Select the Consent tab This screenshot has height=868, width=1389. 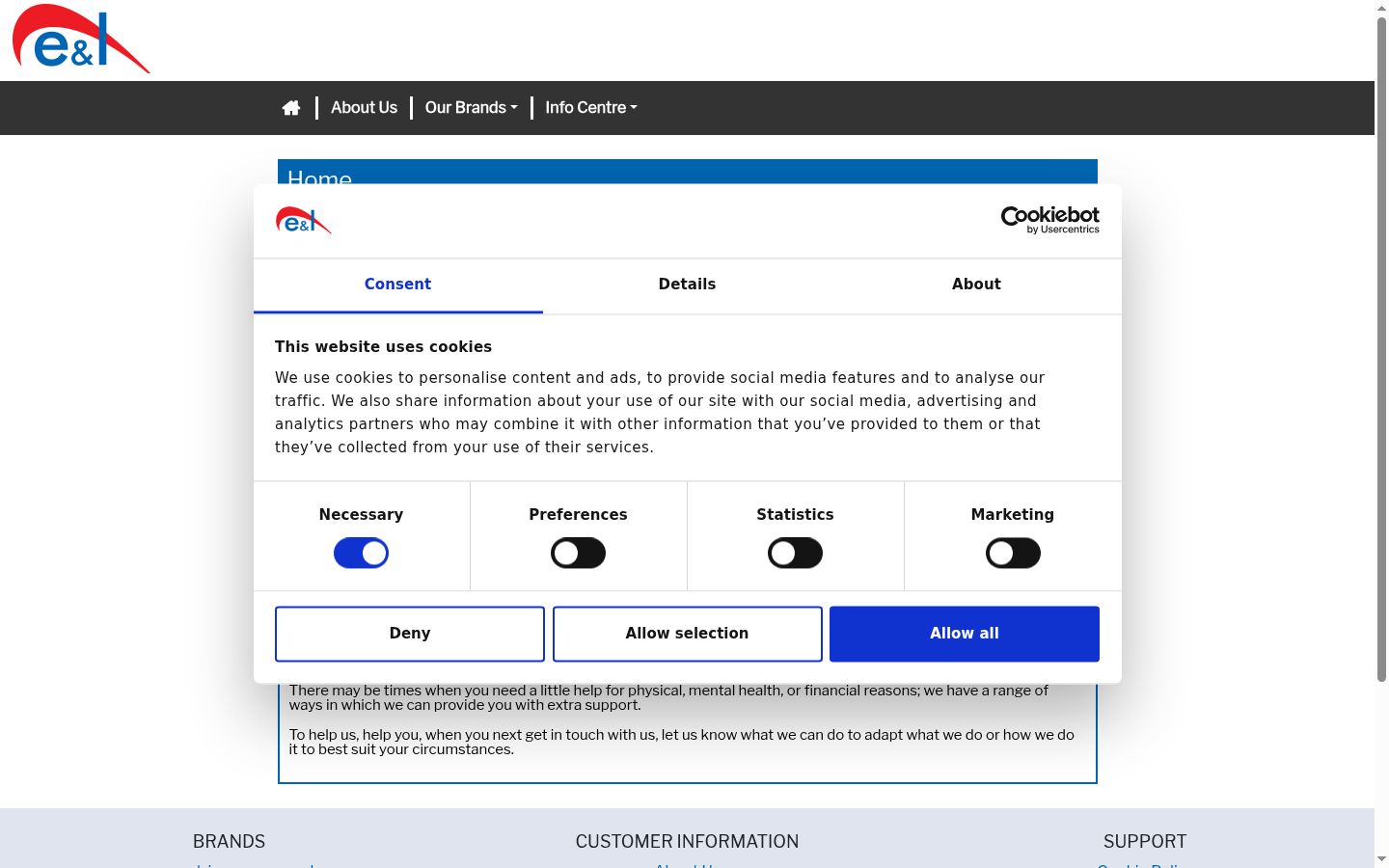(x=398, y=285)
